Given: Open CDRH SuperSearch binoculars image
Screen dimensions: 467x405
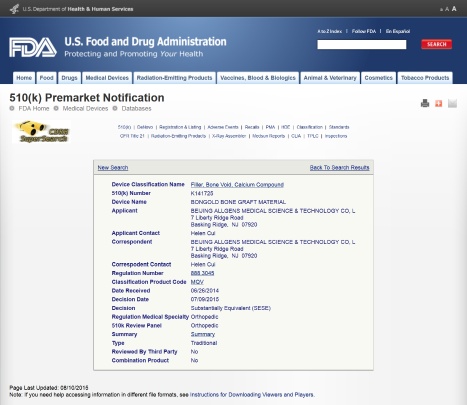Looking at the screenshot, I should [x=41, y=132].
